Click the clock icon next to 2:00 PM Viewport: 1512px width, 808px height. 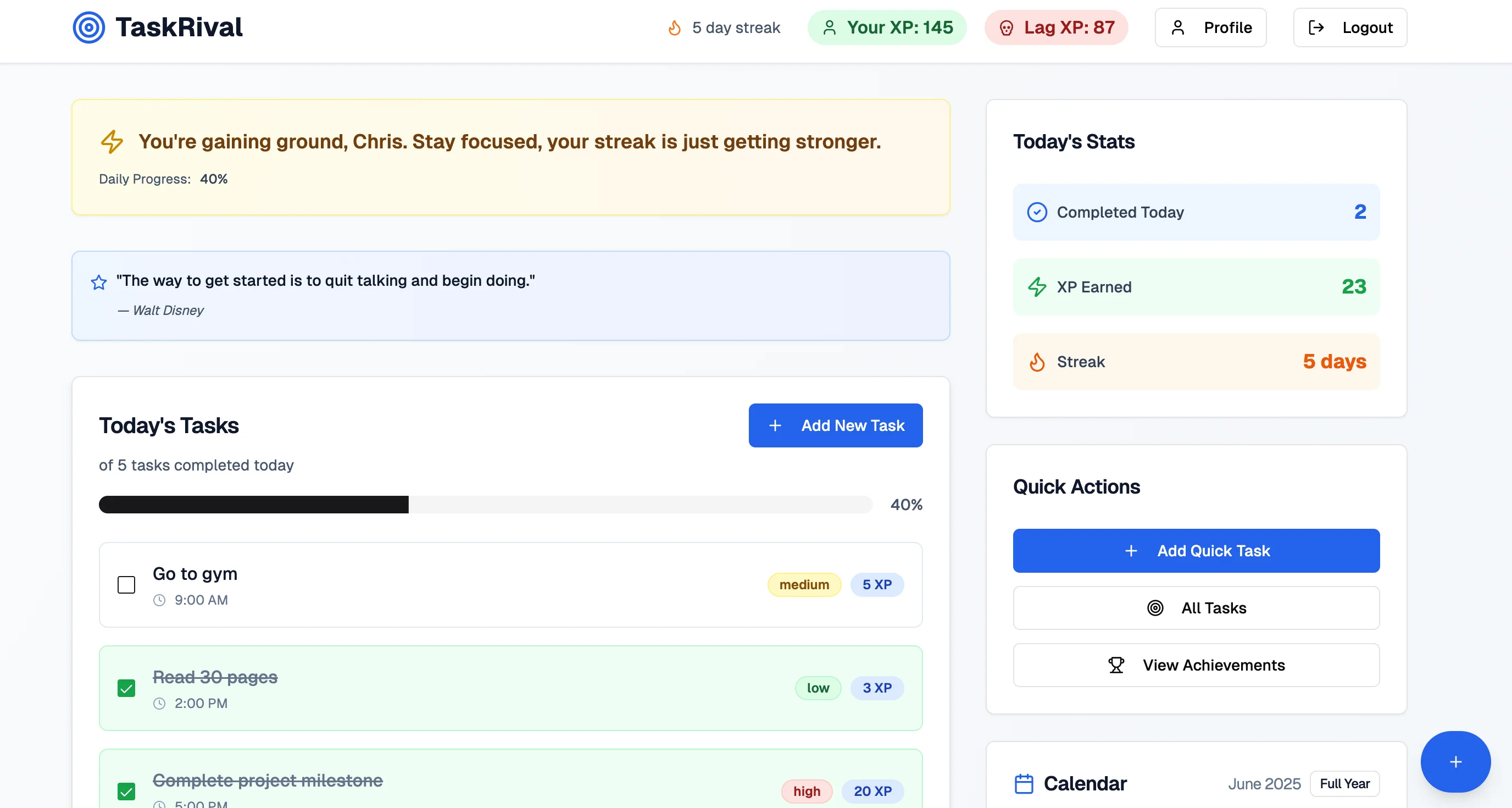(159, 704)
